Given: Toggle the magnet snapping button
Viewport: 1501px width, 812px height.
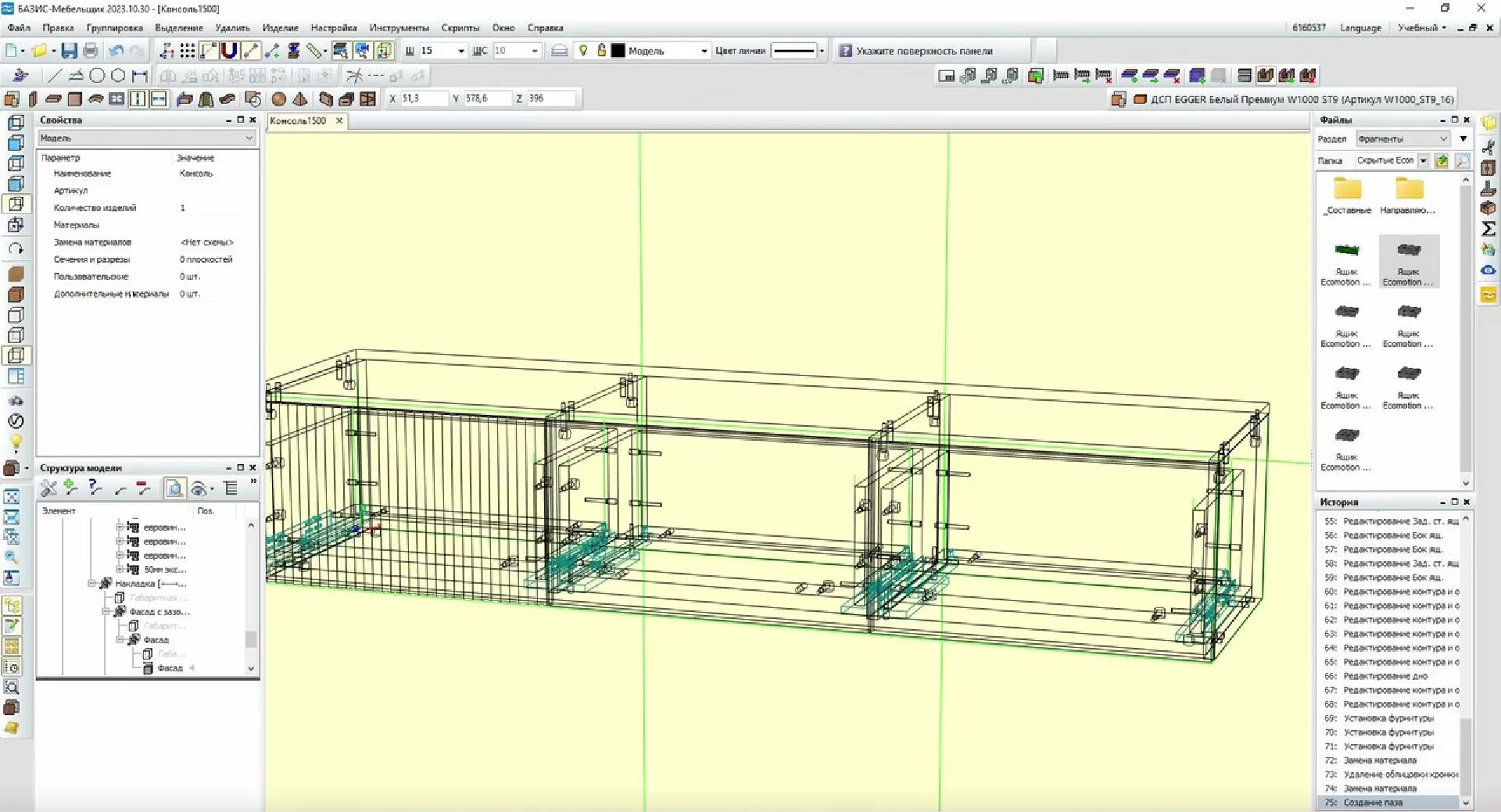Looking at the screenshot, I should tap(229, 51).
